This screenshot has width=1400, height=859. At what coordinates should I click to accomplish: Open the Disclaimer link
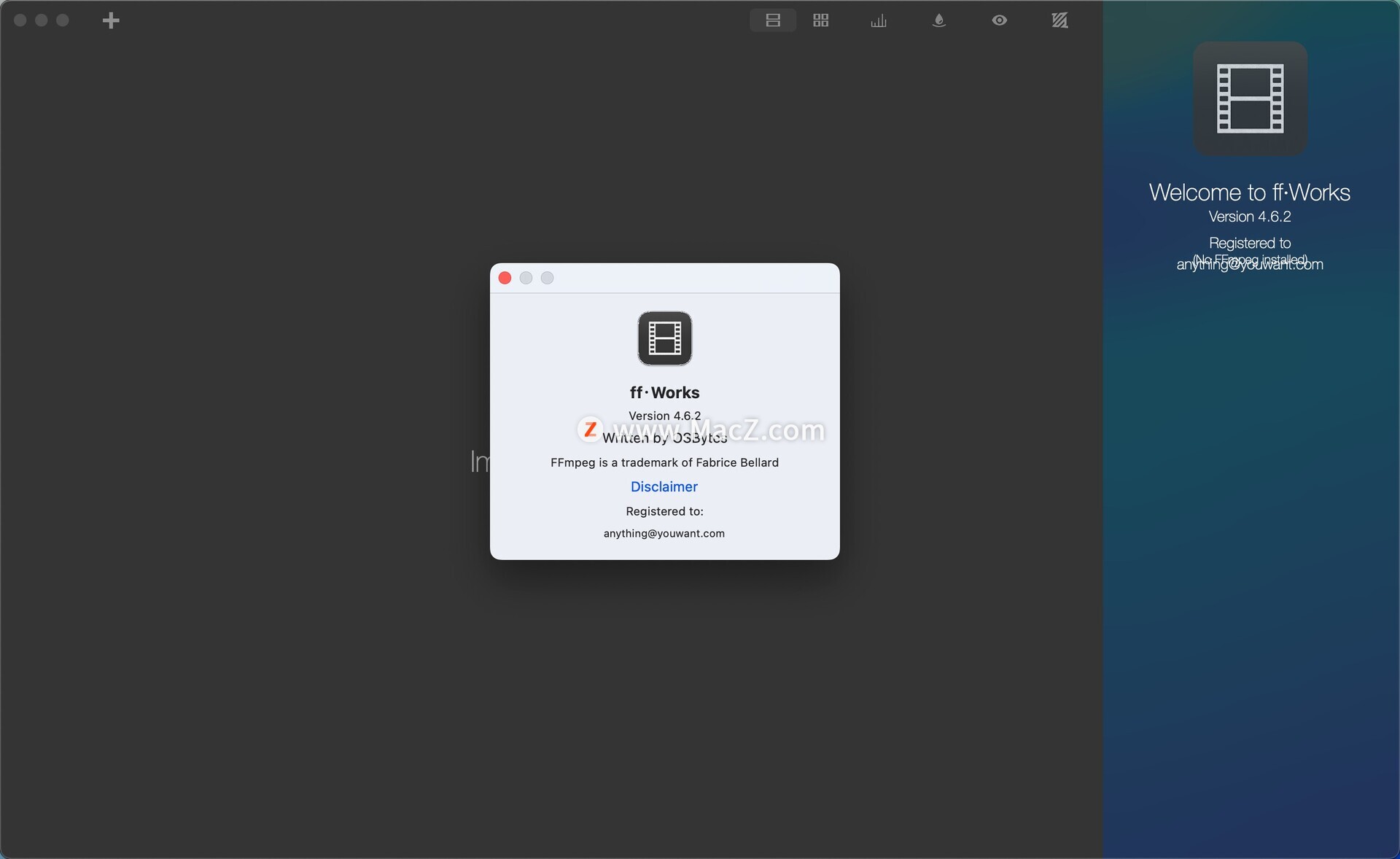coord(664,486)
